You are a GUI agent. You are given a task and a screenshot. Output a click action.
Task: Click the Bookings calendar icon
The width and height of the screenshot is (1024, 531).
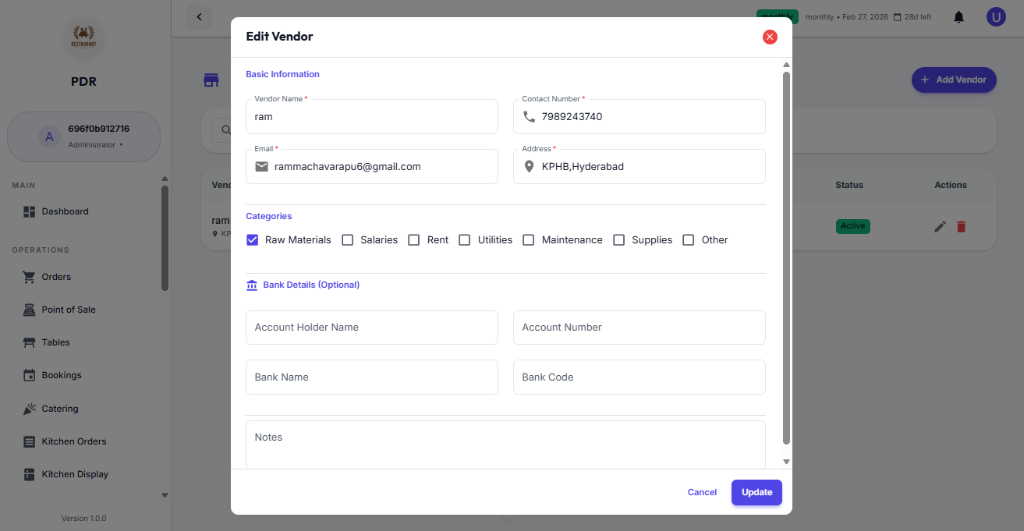point(29,376)
